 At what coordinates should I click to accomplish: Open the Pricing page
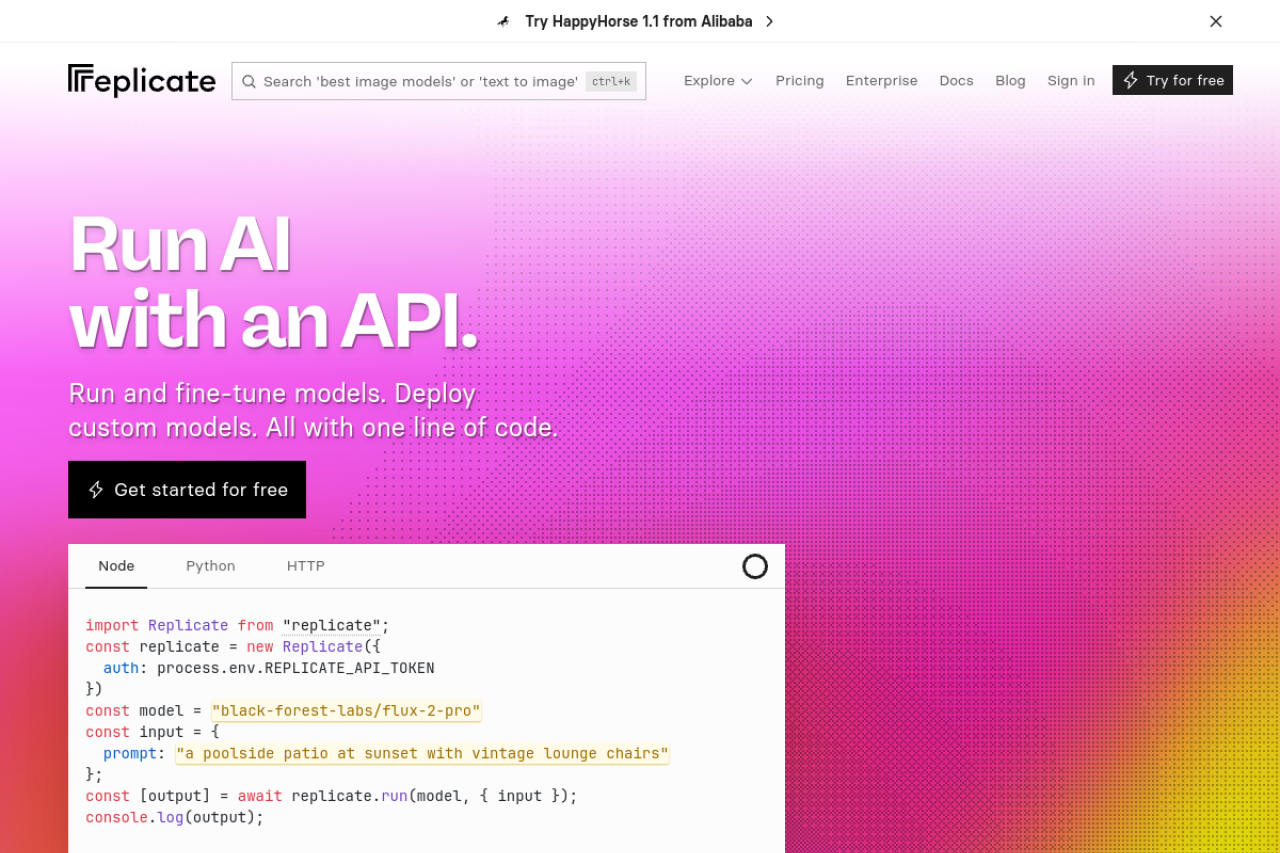click(800, 81)
